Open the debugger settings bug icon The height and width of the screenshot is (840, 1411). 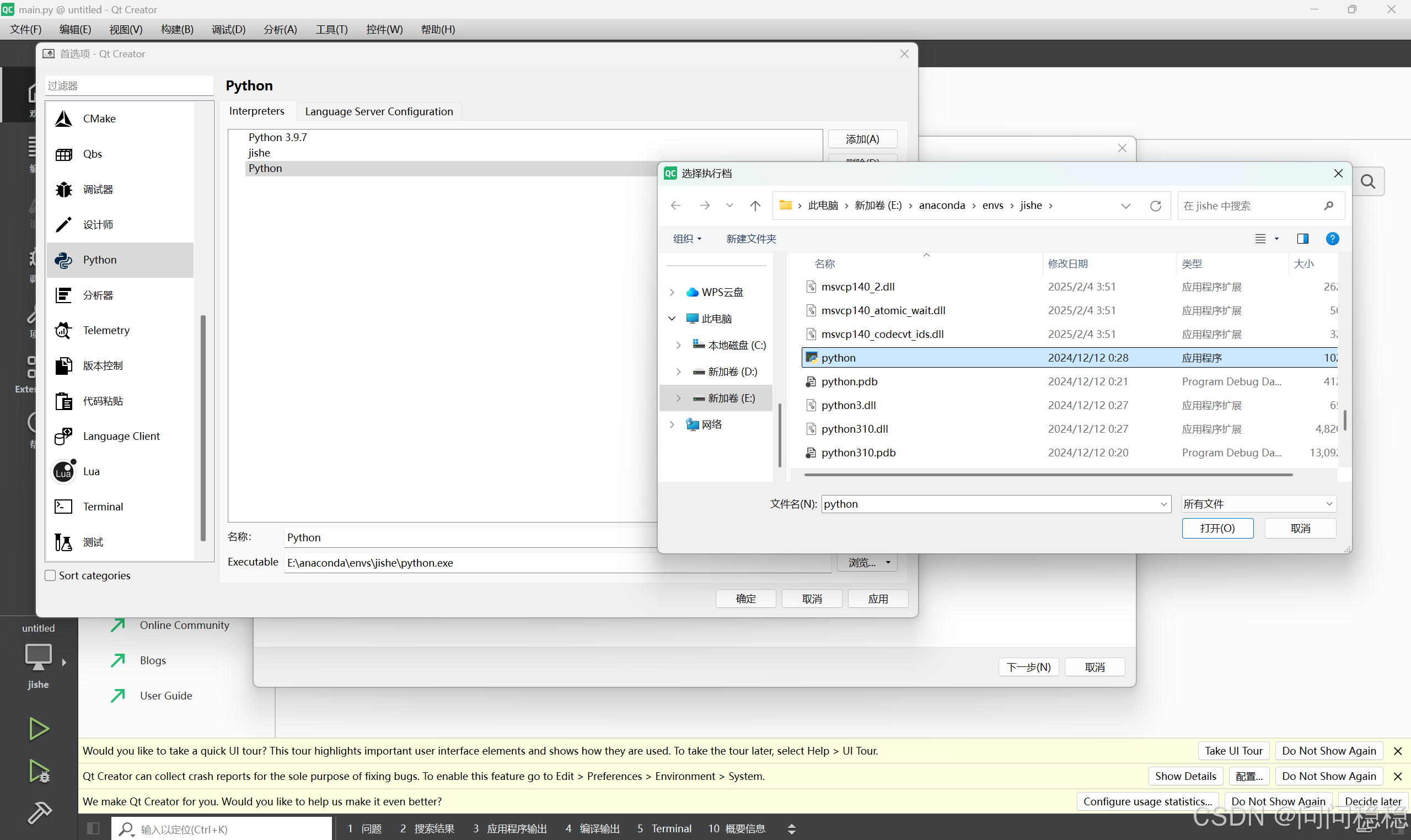(63, 190)
